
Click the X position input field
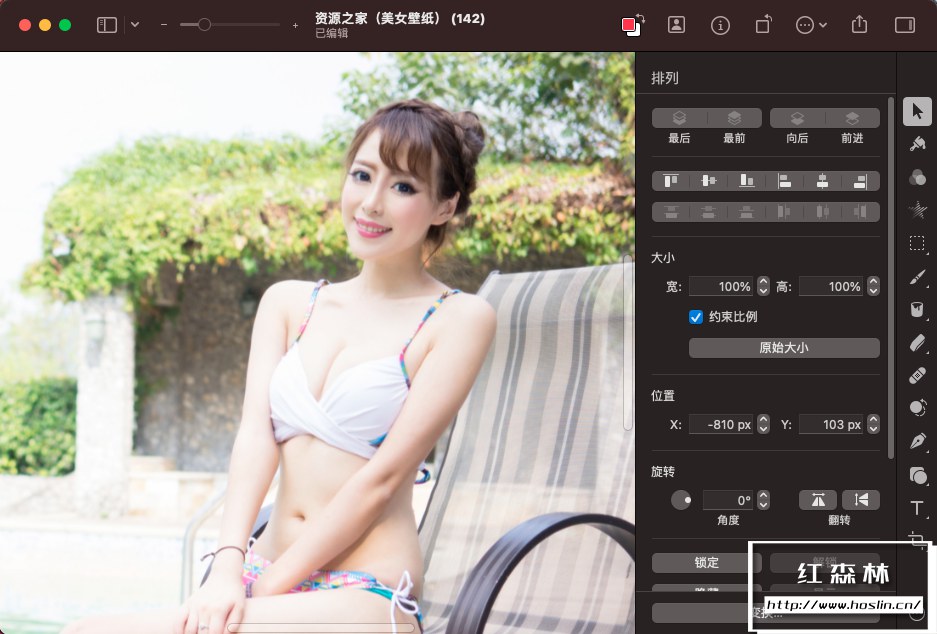(723, 424)
